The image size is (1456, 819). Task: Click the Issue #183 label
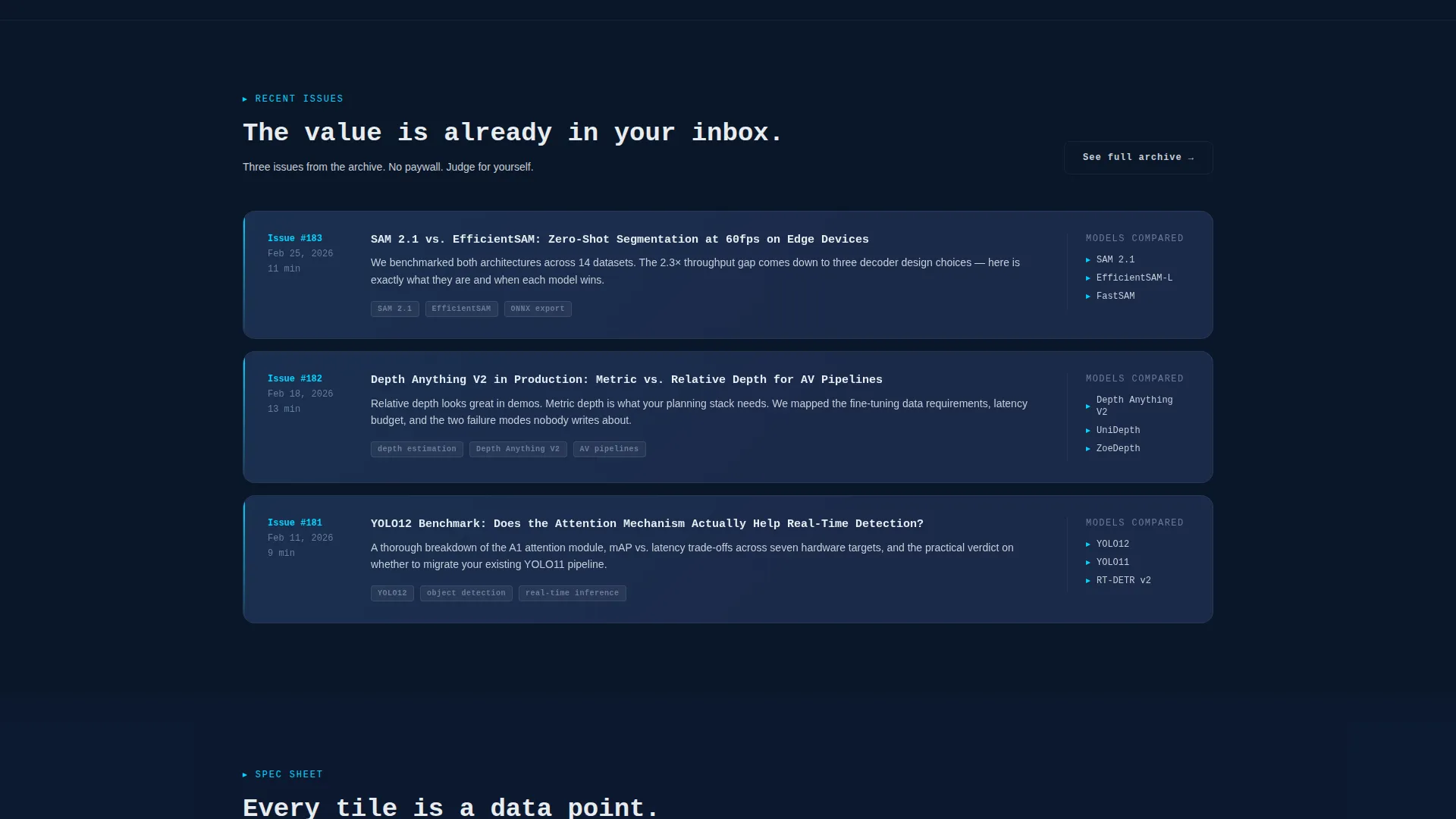295,239
